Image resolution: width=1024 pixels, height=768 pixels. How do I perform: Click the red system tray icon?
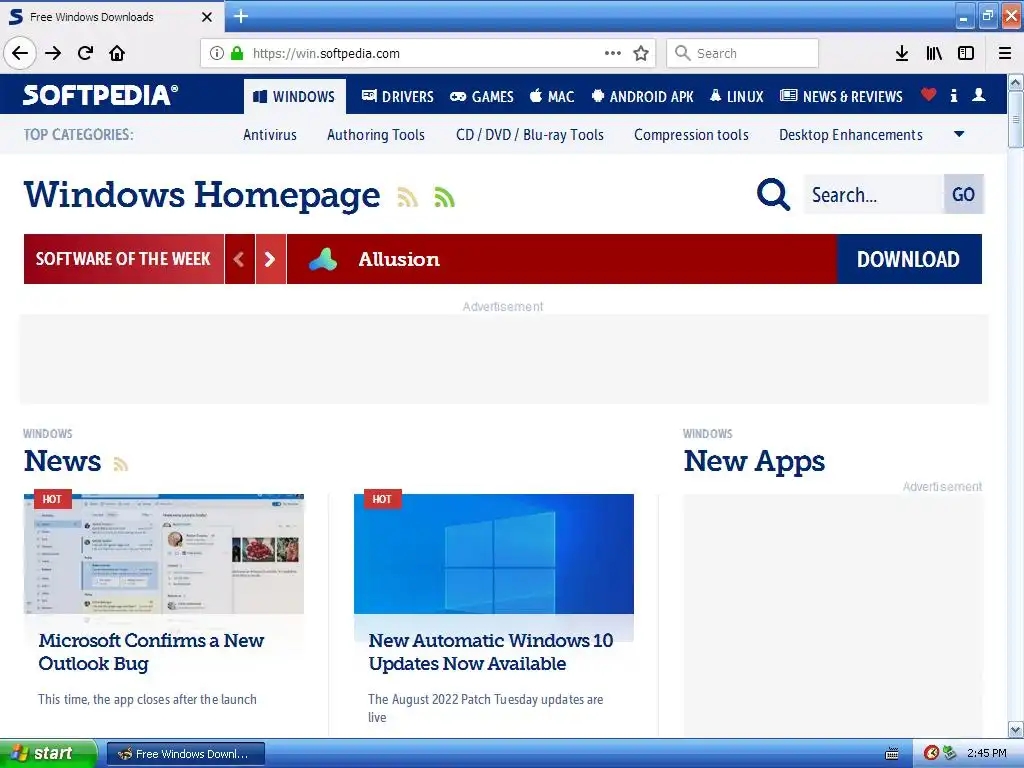click(x=931, y=753)
